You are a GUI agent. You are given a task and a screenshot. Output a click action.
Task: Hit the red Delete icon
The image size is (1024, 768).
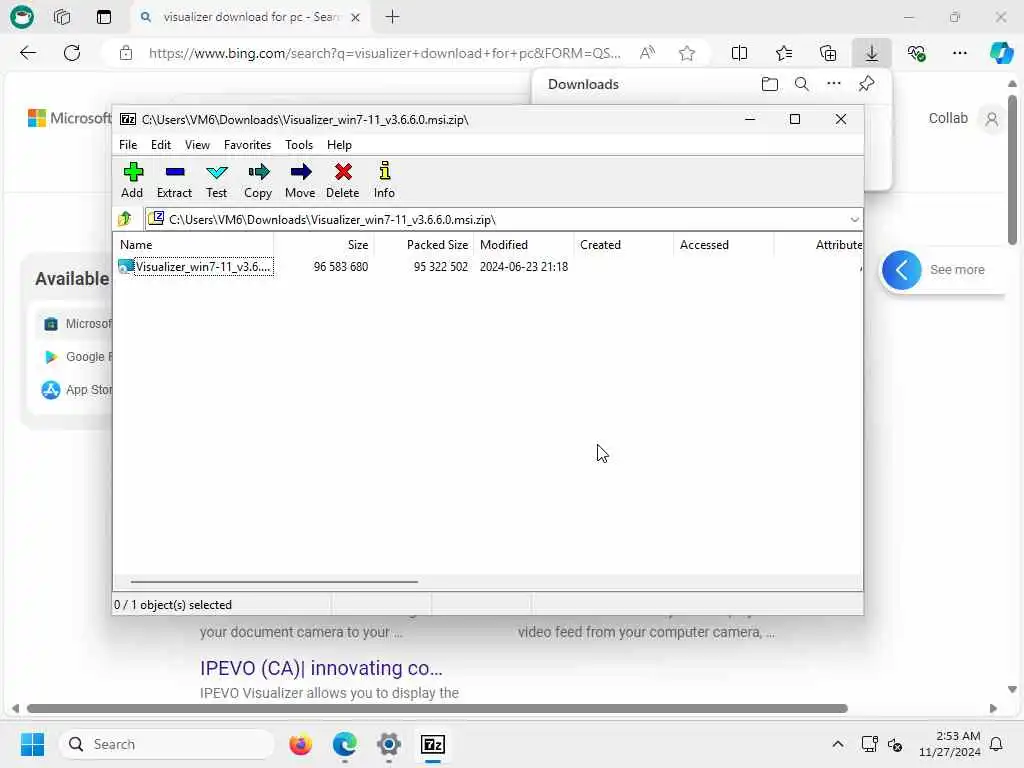click(x=342, y=180)
